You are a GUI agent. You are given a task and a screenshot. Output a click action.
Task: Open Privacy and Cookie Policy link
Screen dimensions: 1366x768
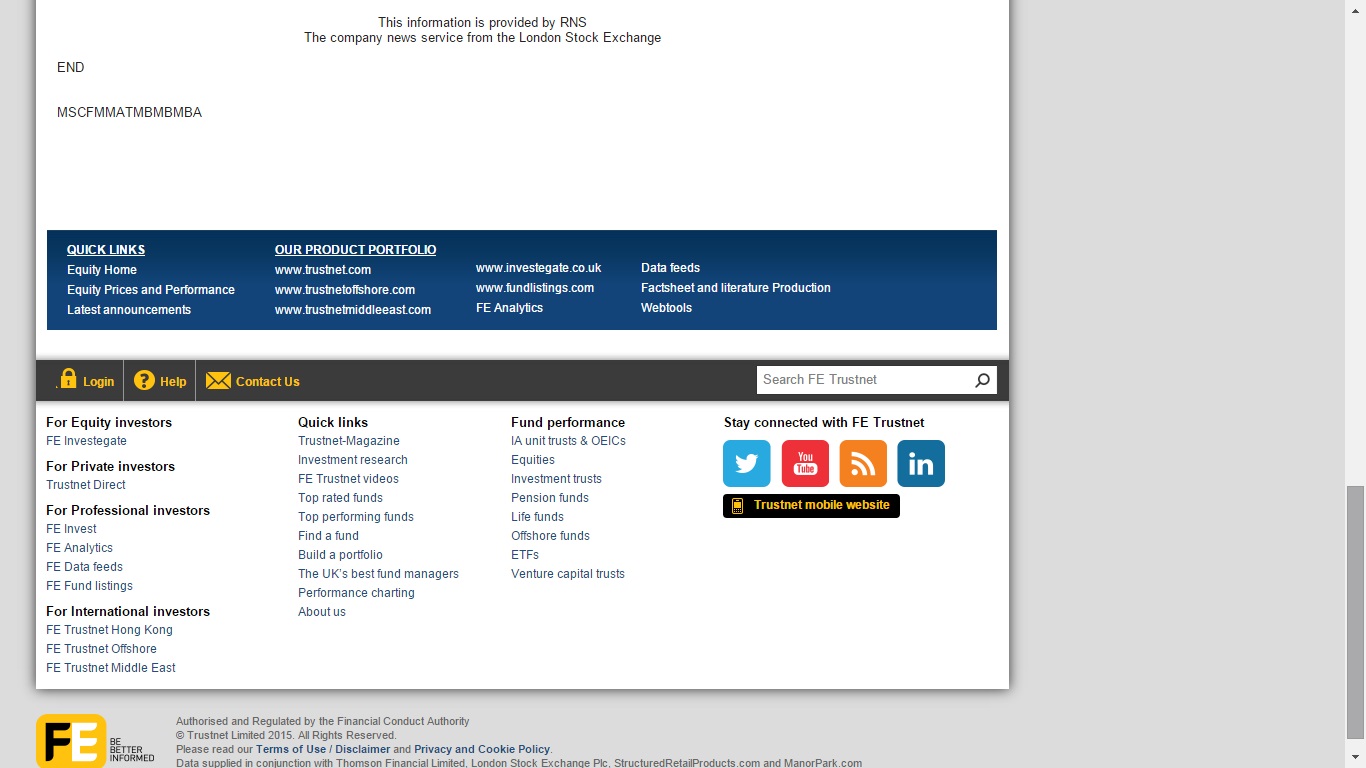482,749
